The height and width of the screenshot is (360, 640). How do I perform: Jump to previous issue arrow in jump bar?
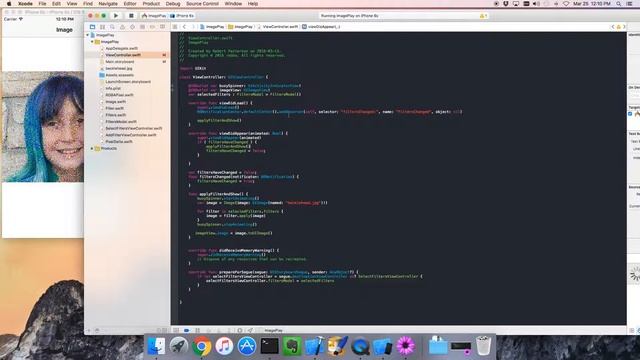[x=613, y=27]
